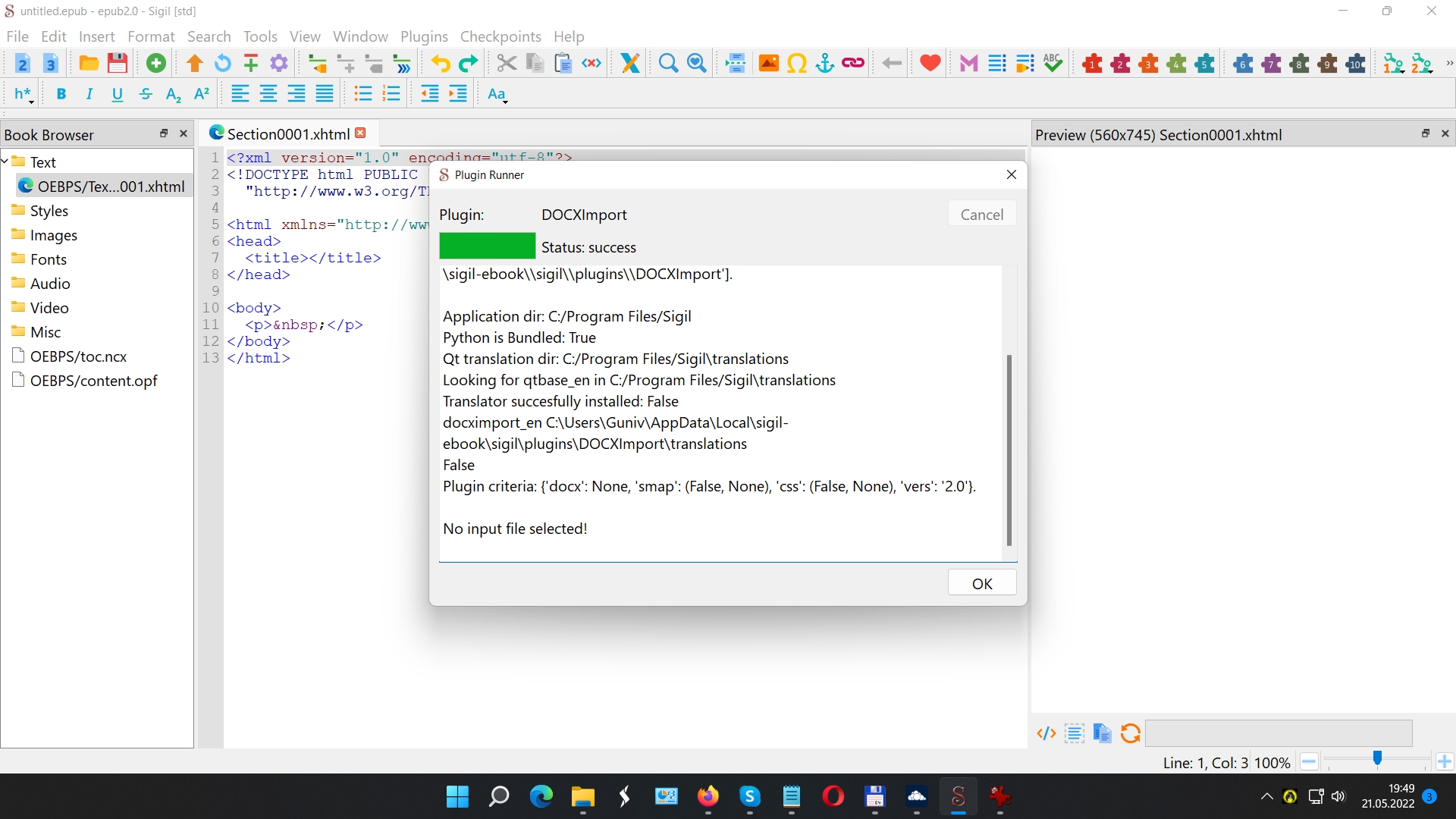Click the Insert Special Character omega icon

[797, 64]
